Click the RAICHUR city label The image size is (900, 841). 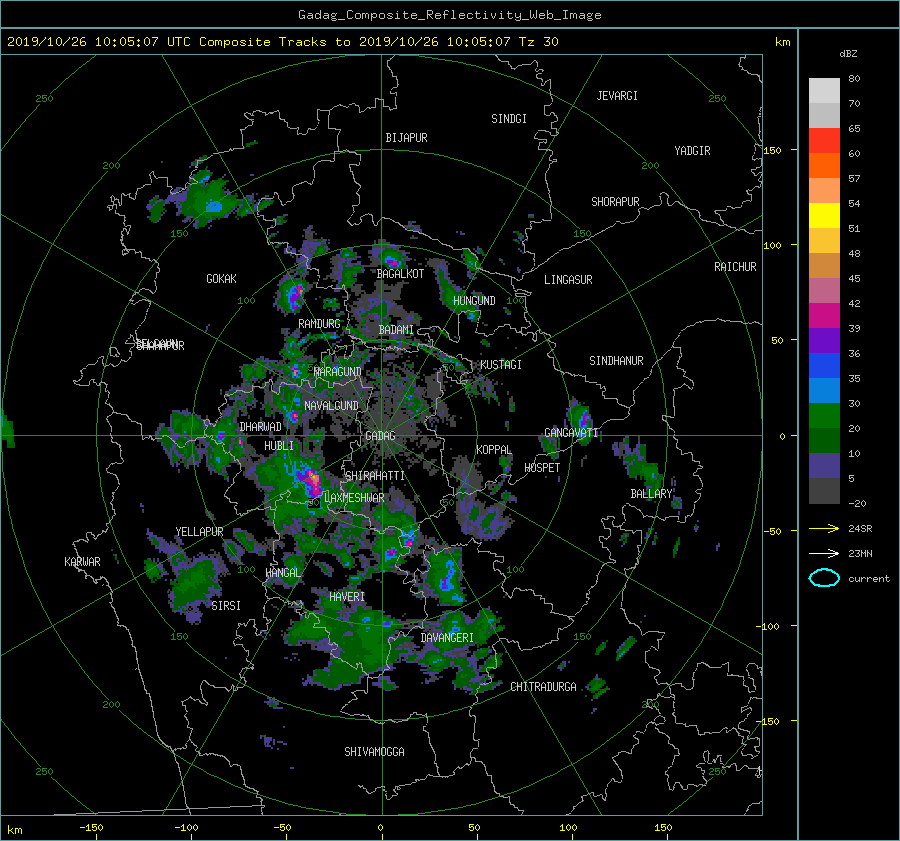click(735, 267)
